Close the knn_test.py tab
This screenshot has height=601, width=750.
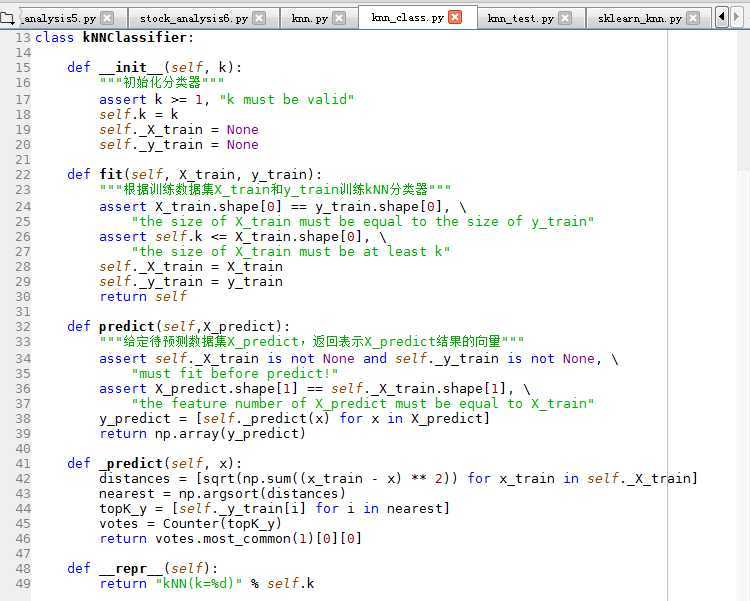click(565, 18)
